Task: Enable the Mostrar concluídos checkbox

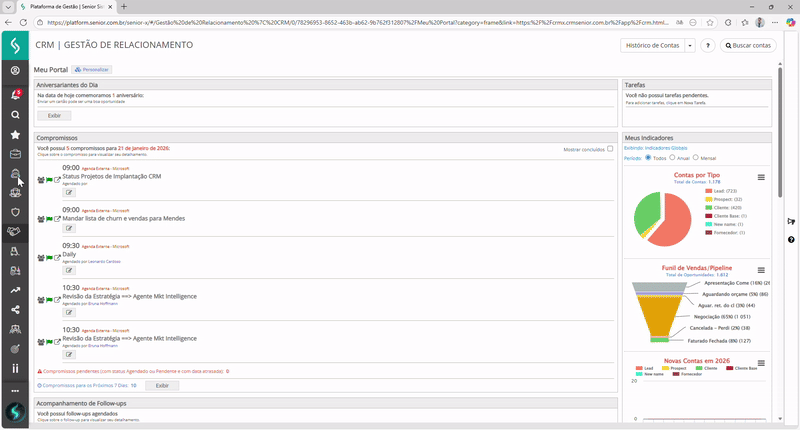Action: tap(610, 148)
